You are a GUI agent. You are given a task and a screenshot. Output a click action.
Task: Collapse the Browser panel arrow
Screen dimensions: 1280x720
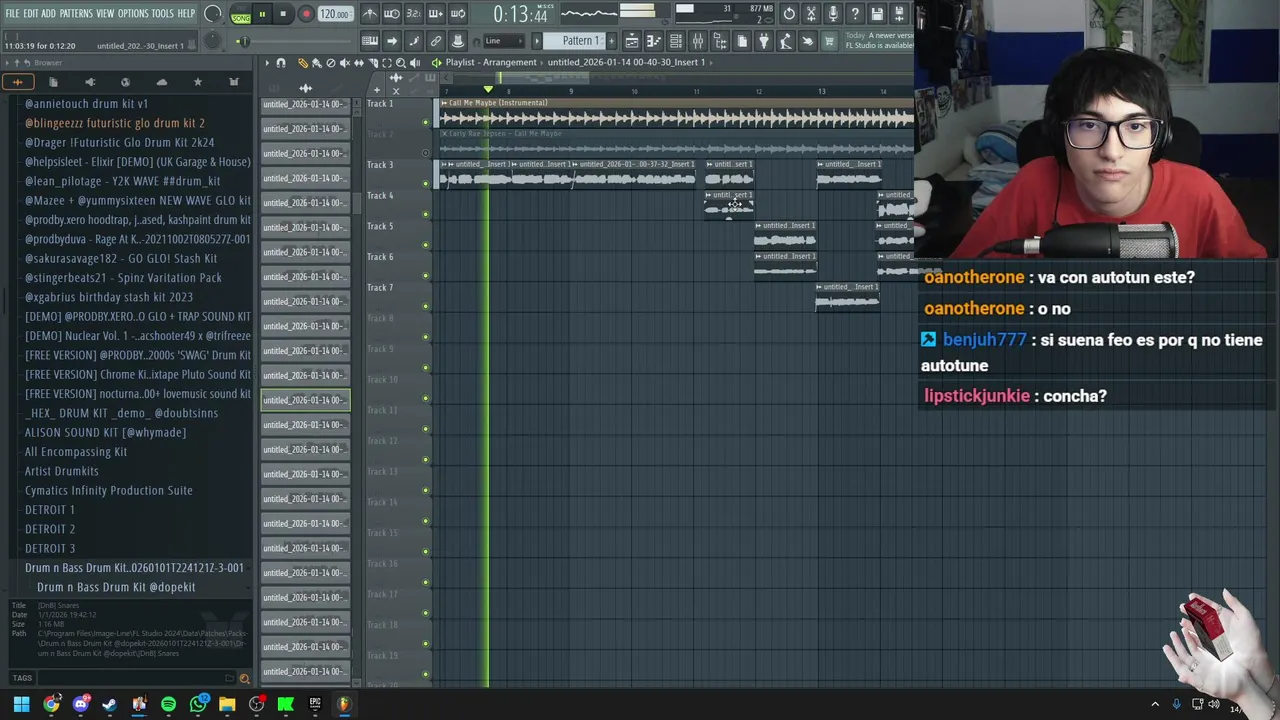(7, 63)
